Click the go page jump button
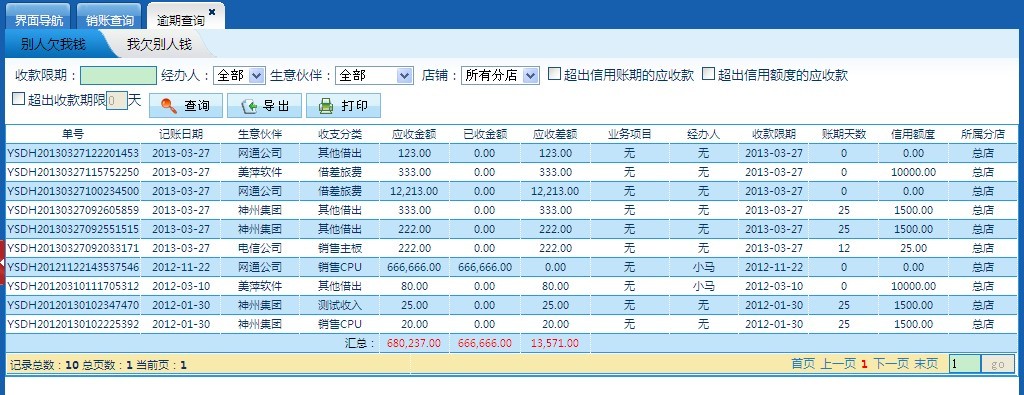 pos(998,364)
